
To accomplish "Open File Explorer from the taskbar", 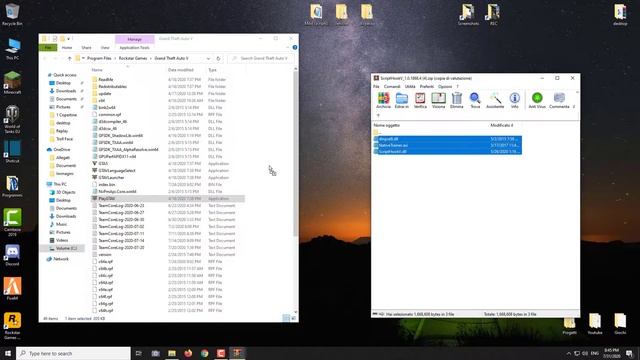I will 172,353.
